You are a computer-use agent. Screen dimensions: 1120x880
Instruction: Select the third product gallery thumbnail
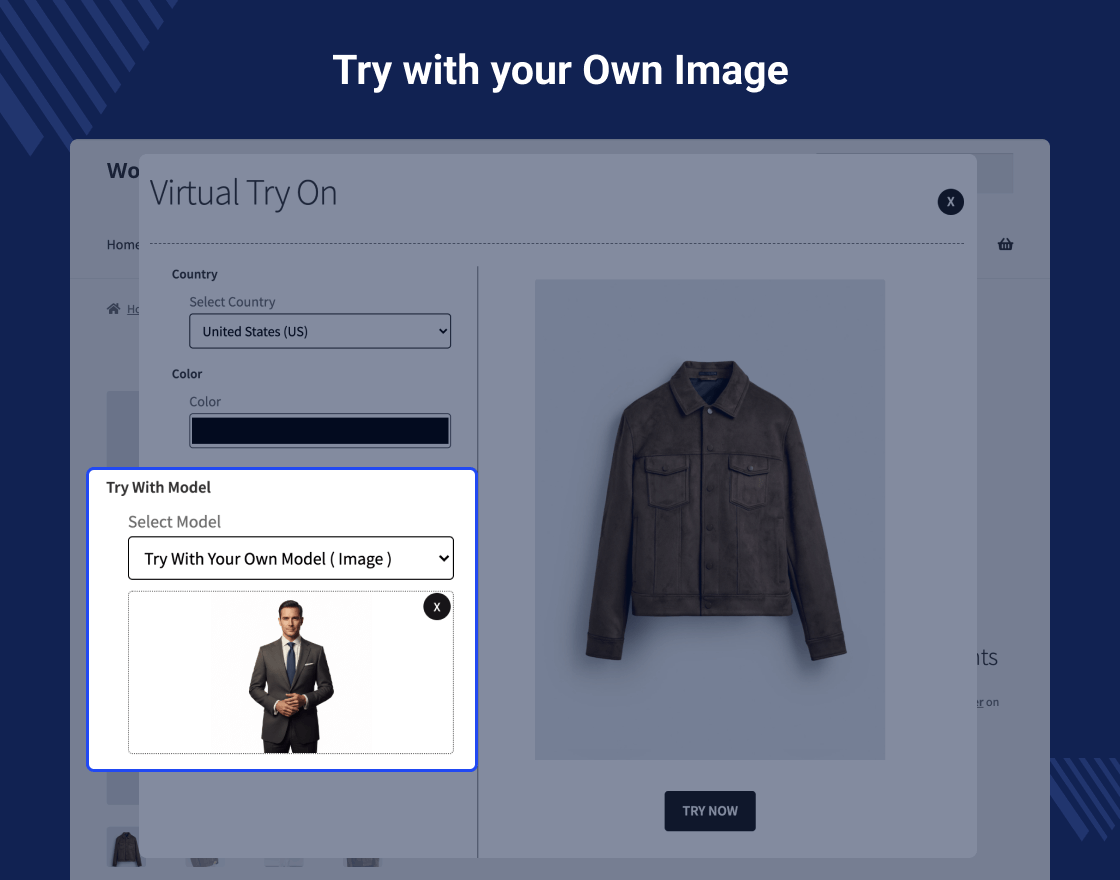[283, 861]
